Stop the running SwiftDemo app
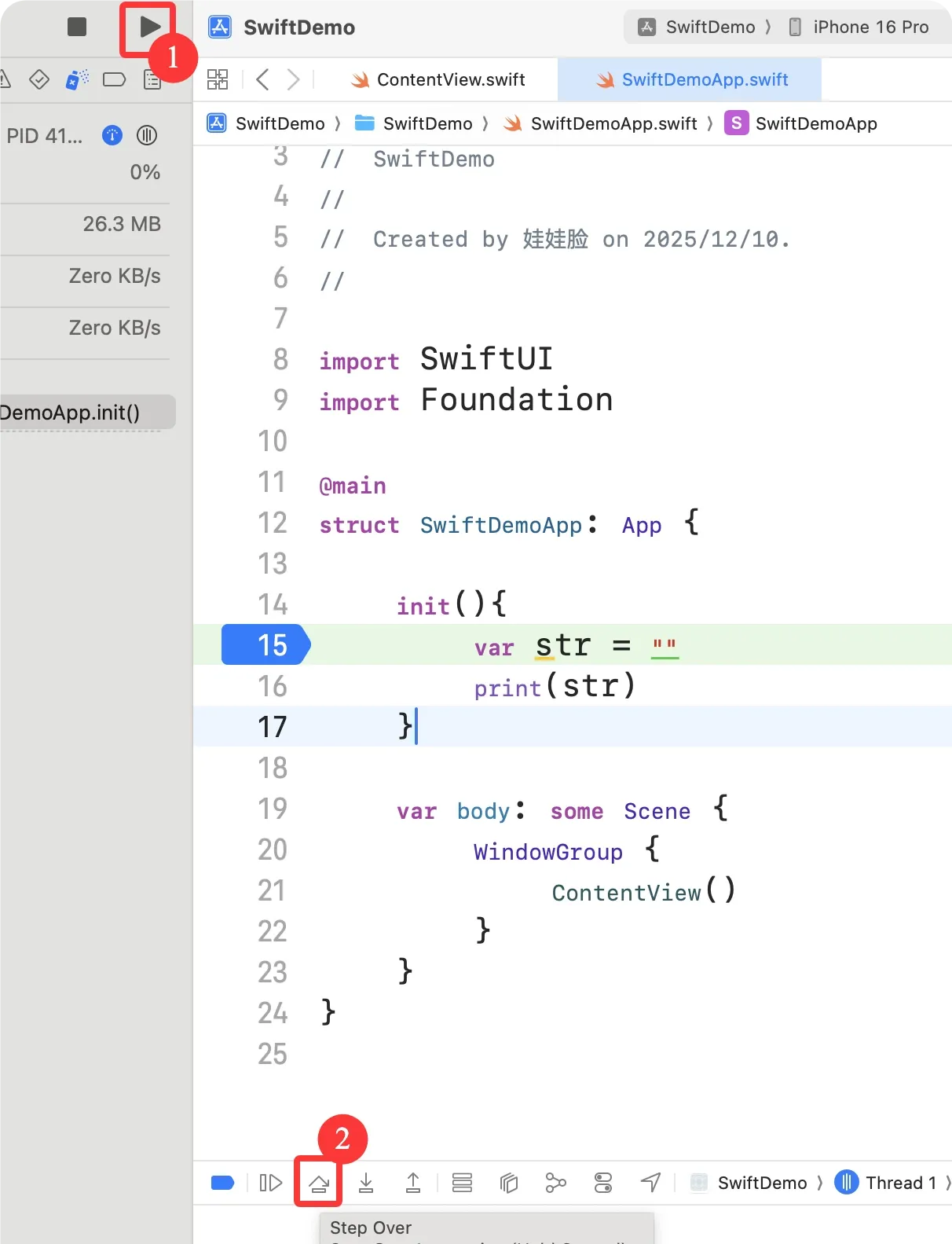Viewport: 952px width, 1244px height. click(77, 27)
